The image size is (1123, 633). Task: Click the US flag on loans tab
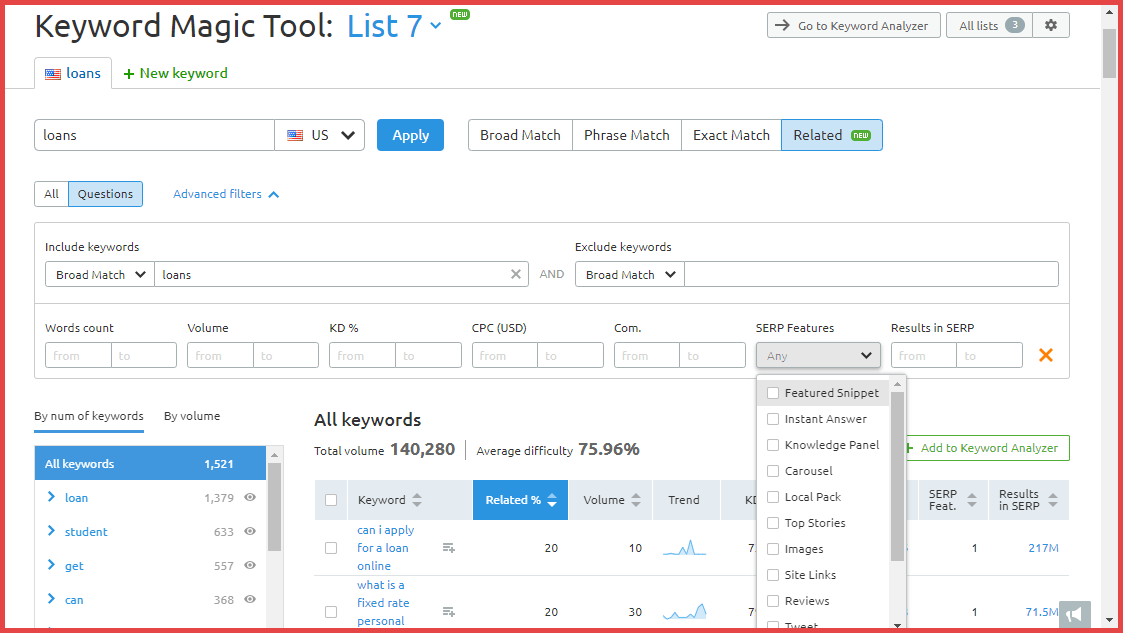click(x=53, y=74)
